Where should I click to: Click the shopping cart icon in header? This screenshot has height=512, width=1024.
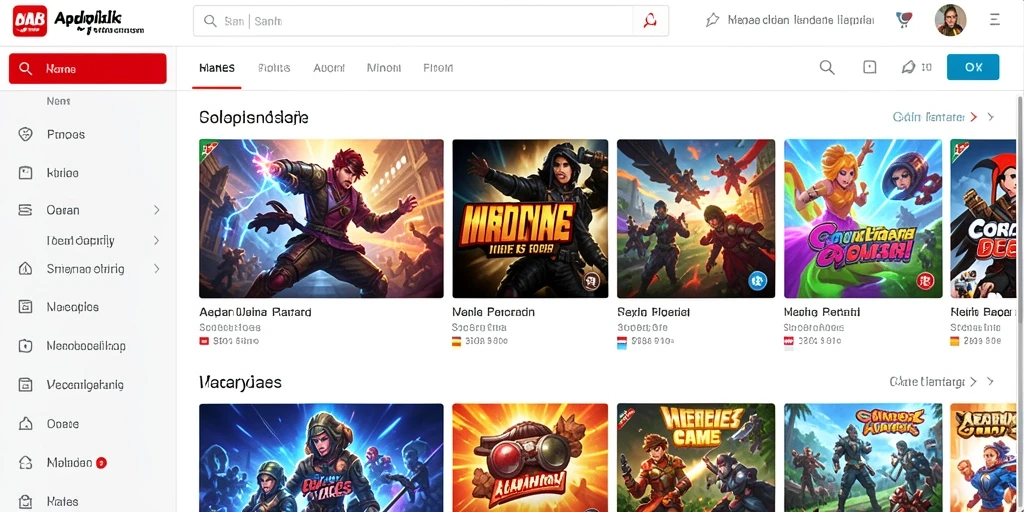point(904,20)
